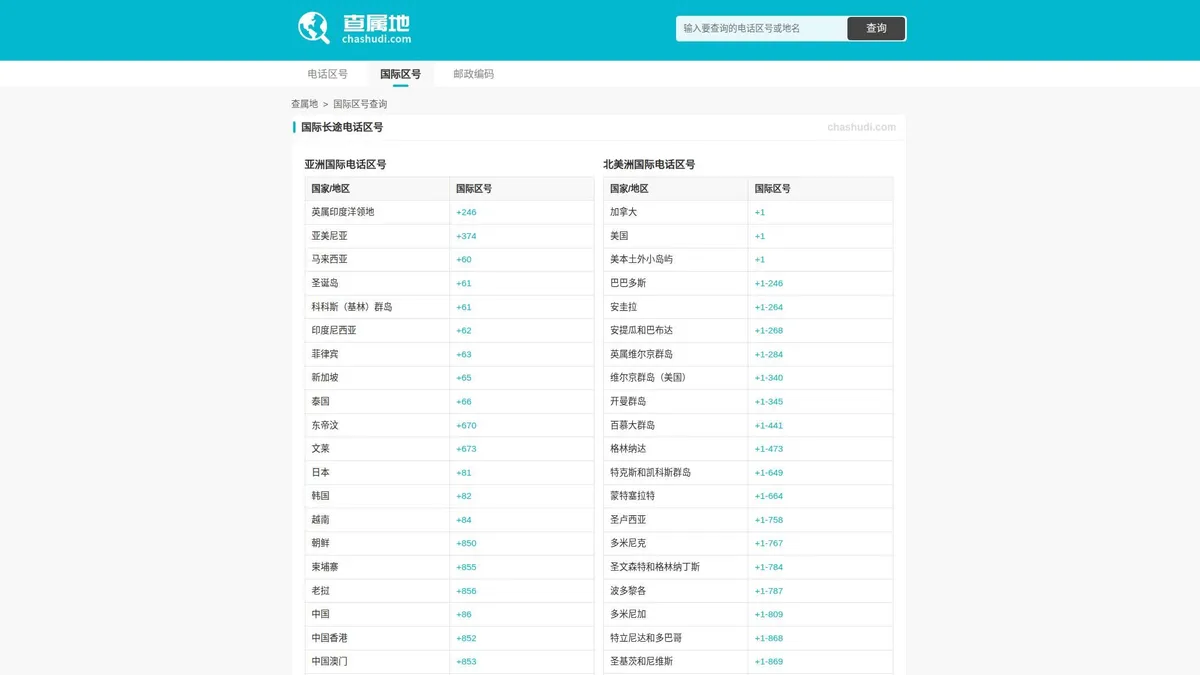This screenshot has width=1200, height=675.
Task: Select the +84 code for 越南
Action: [x=464, y=520]
